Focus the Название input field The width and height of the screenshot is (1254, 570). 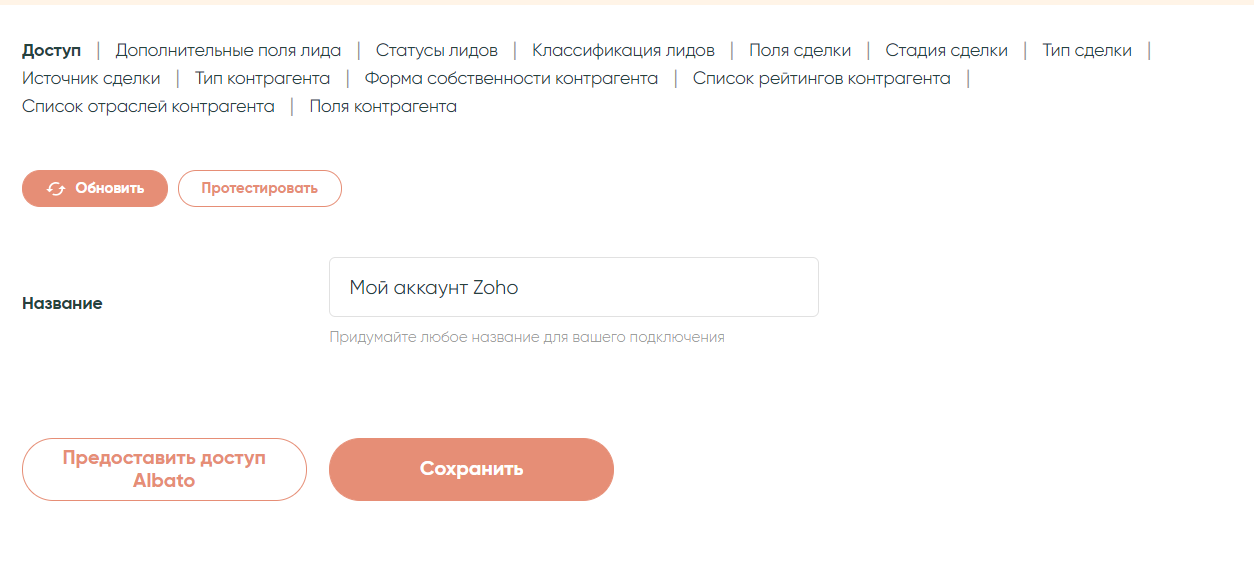(573, 288)
